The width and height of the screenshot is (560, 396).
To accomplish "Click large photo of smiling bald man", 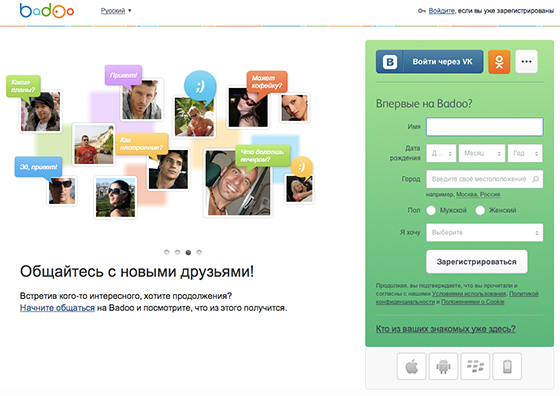I will click(238, 183).
